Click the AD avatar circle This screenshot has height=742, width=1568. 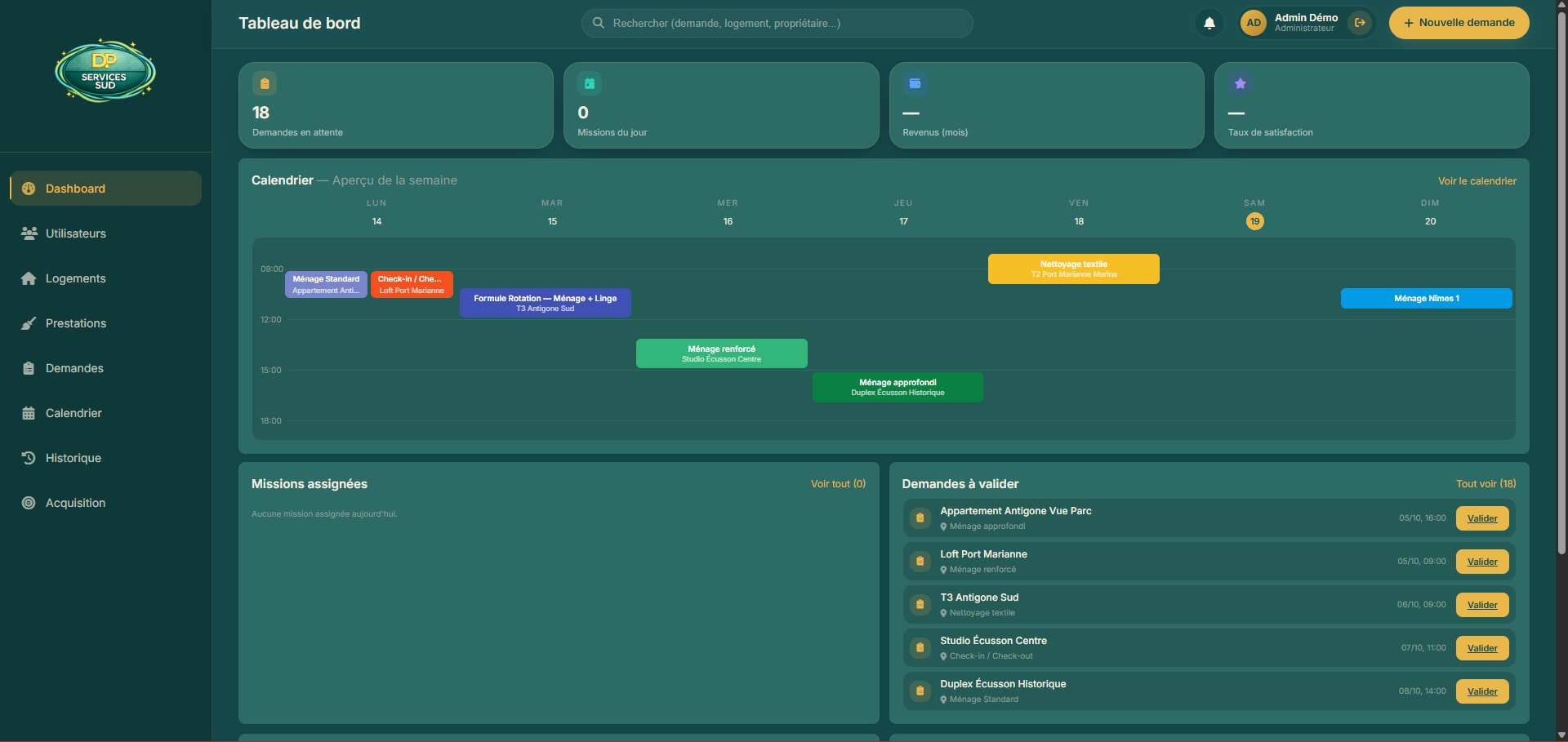(1254, 23)
